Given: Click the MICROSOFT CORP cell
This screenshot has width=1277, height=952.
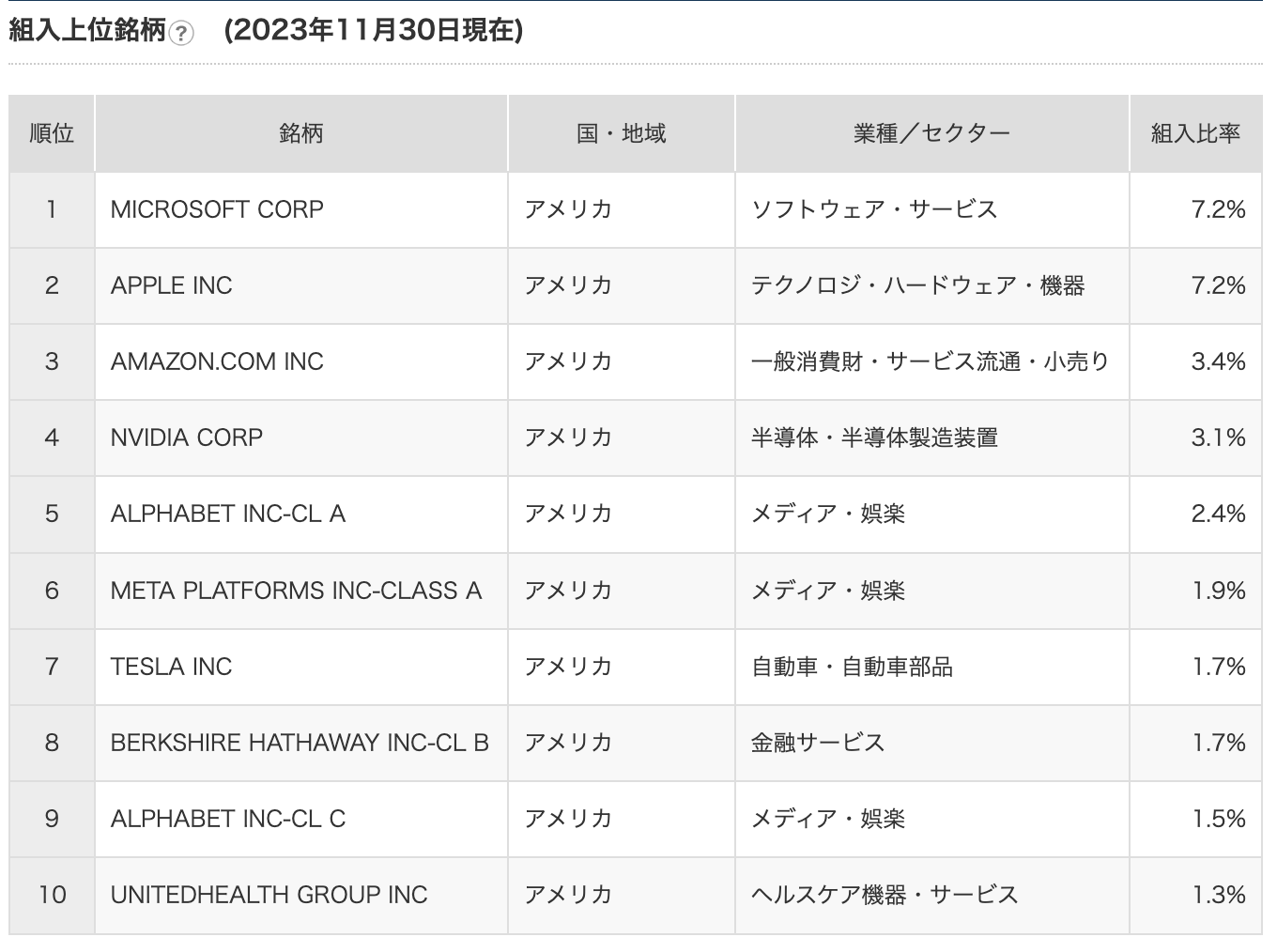Looking at the screenshot, I should (301, 209).
